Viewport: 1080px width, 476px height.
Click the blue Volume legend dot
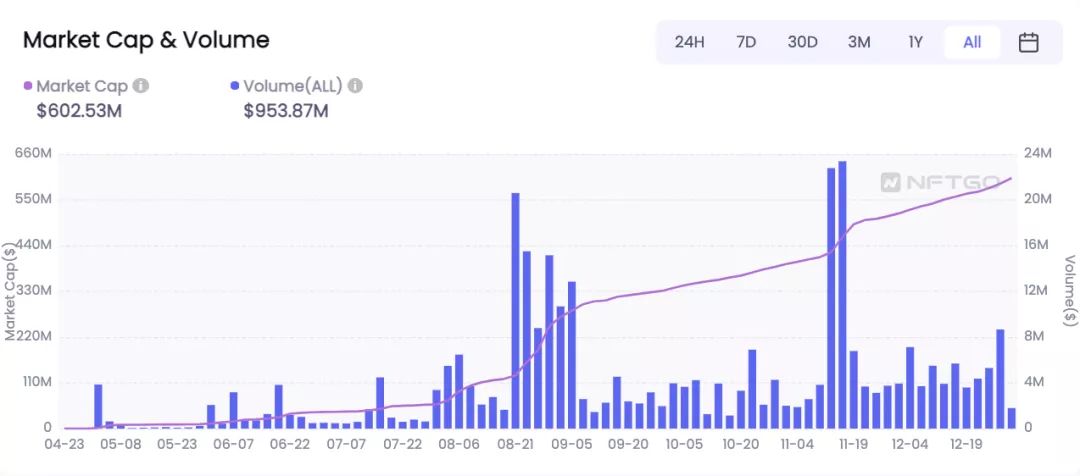pyautogui.click(x=235, y=86)
